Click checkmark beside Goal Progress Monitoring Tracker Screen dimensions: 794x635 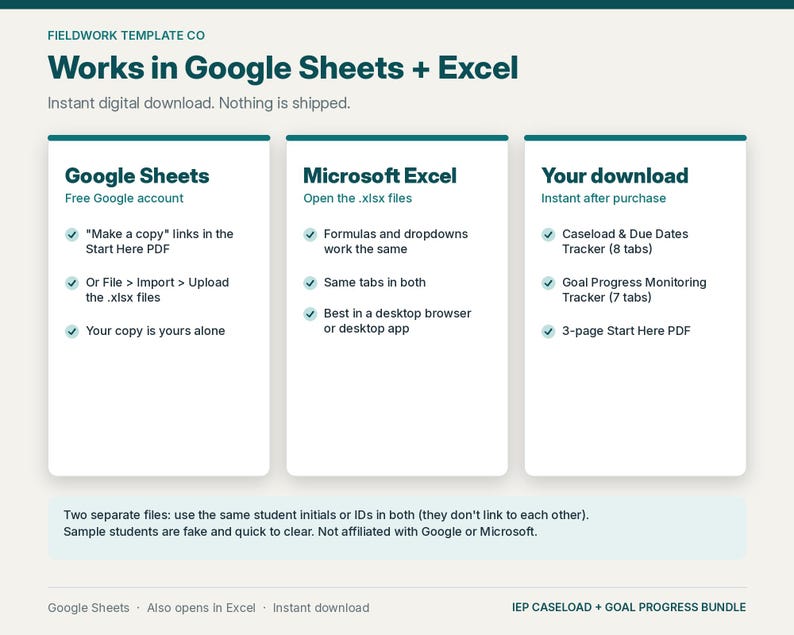pos(548,283)
